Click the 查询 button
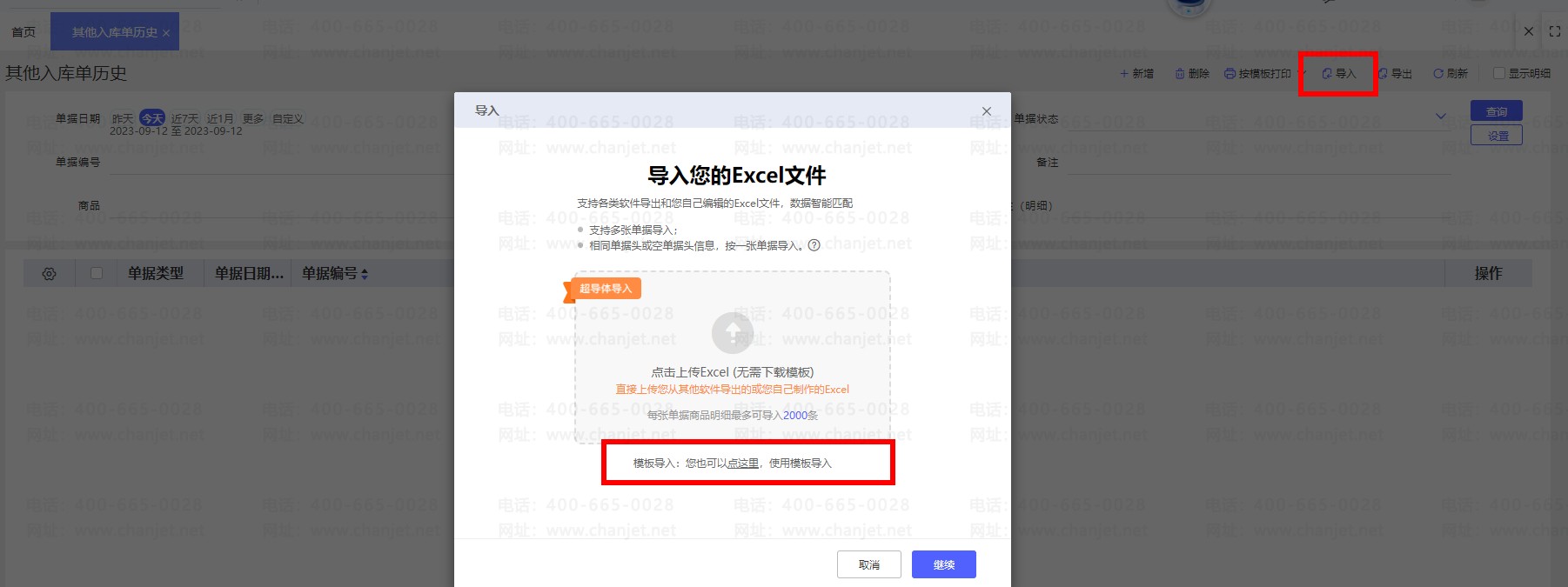Viewport: 1568px width, 587px height. (1497, 111)
